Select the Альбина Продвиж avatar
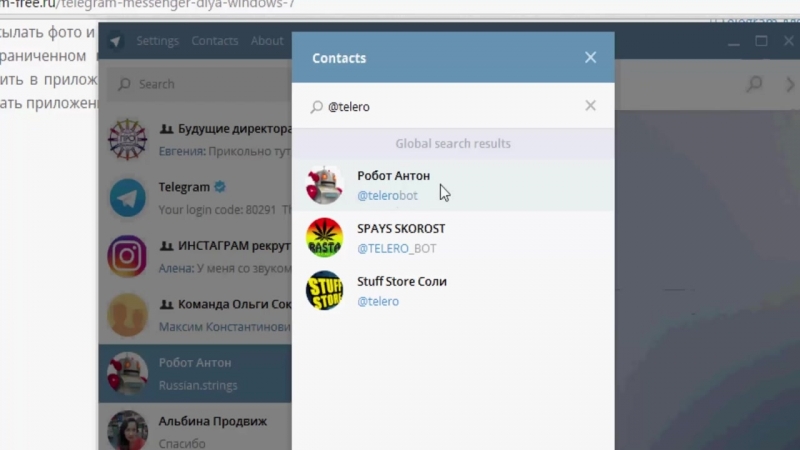800x450 pixels. pos(128,430)
